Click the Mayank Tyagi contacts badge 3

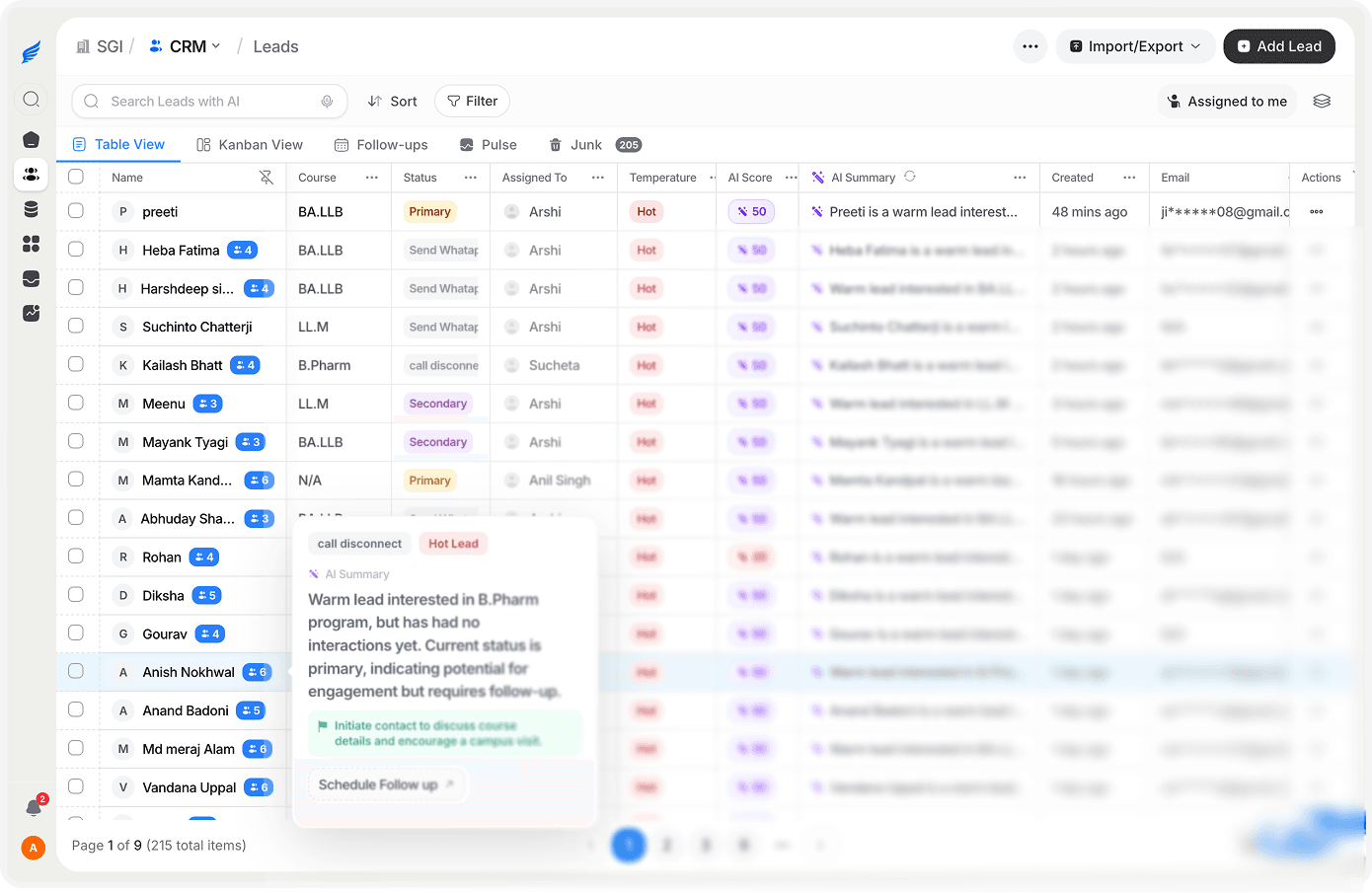[251, 442]
